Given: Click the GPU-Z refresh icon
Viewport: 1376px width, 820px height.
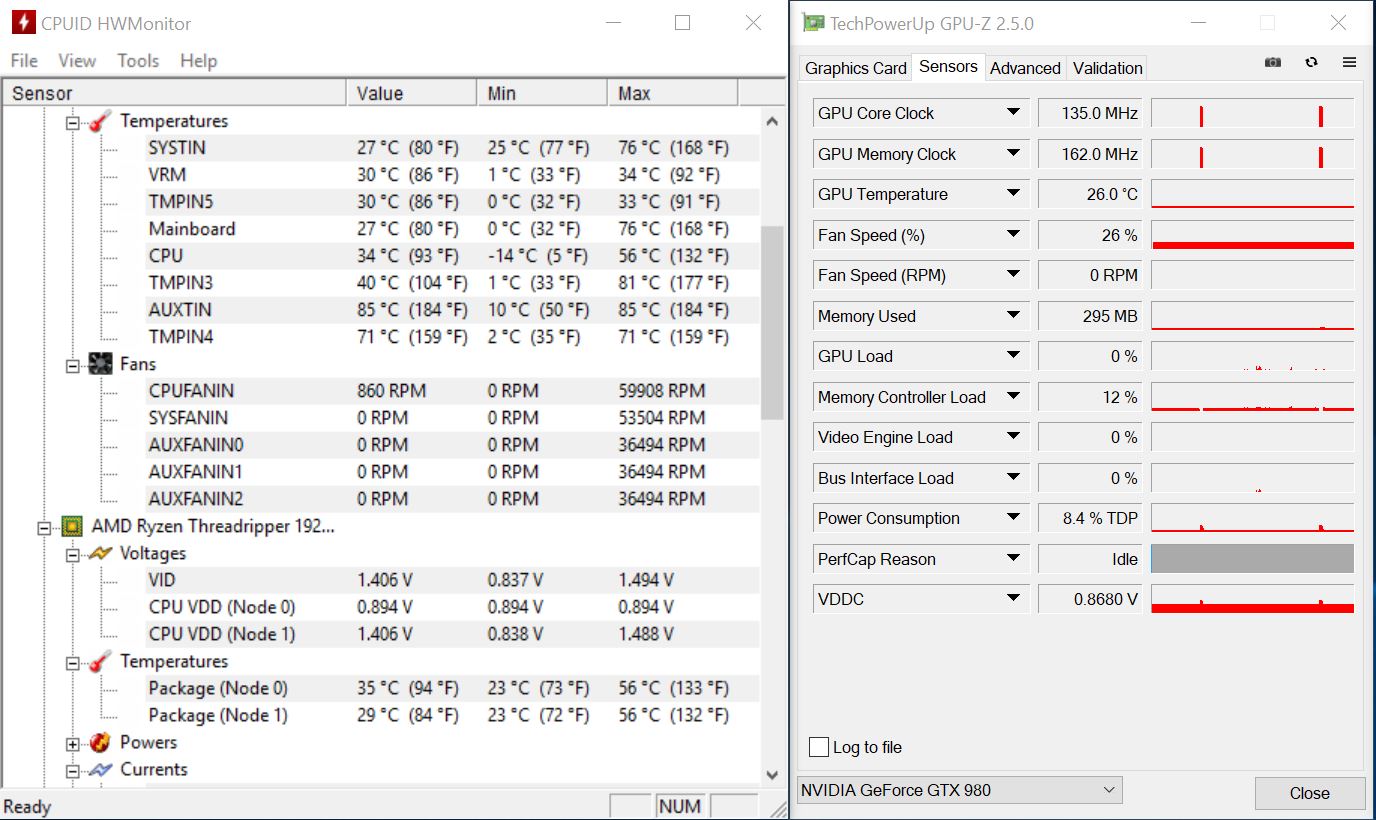Looking at the screenshot, I should [x=1311, y=62].
